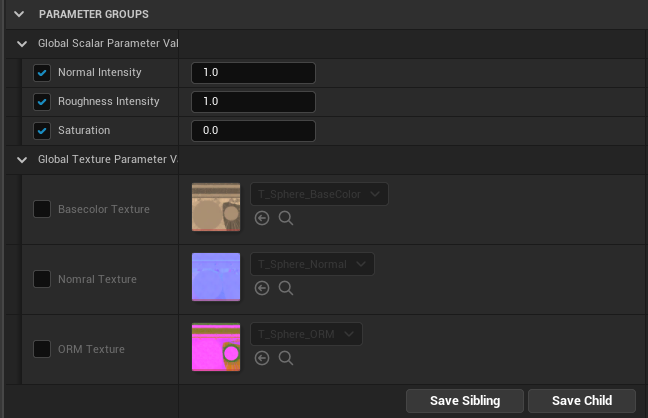Open the T_Sphere_Normal texture dropdown
This screenshot has height=418, width=648.
pyautogui.click(x=312, y=264)
